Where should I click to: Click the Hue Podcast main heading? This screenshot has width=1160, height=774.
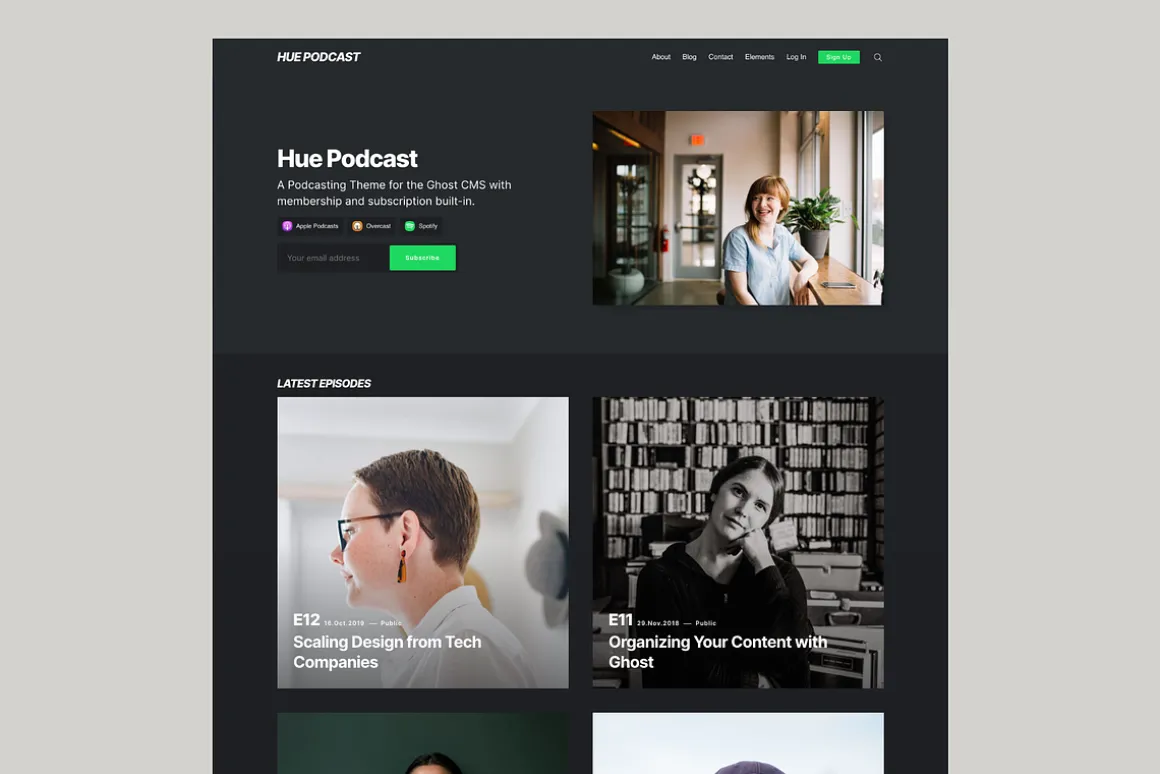347,158
